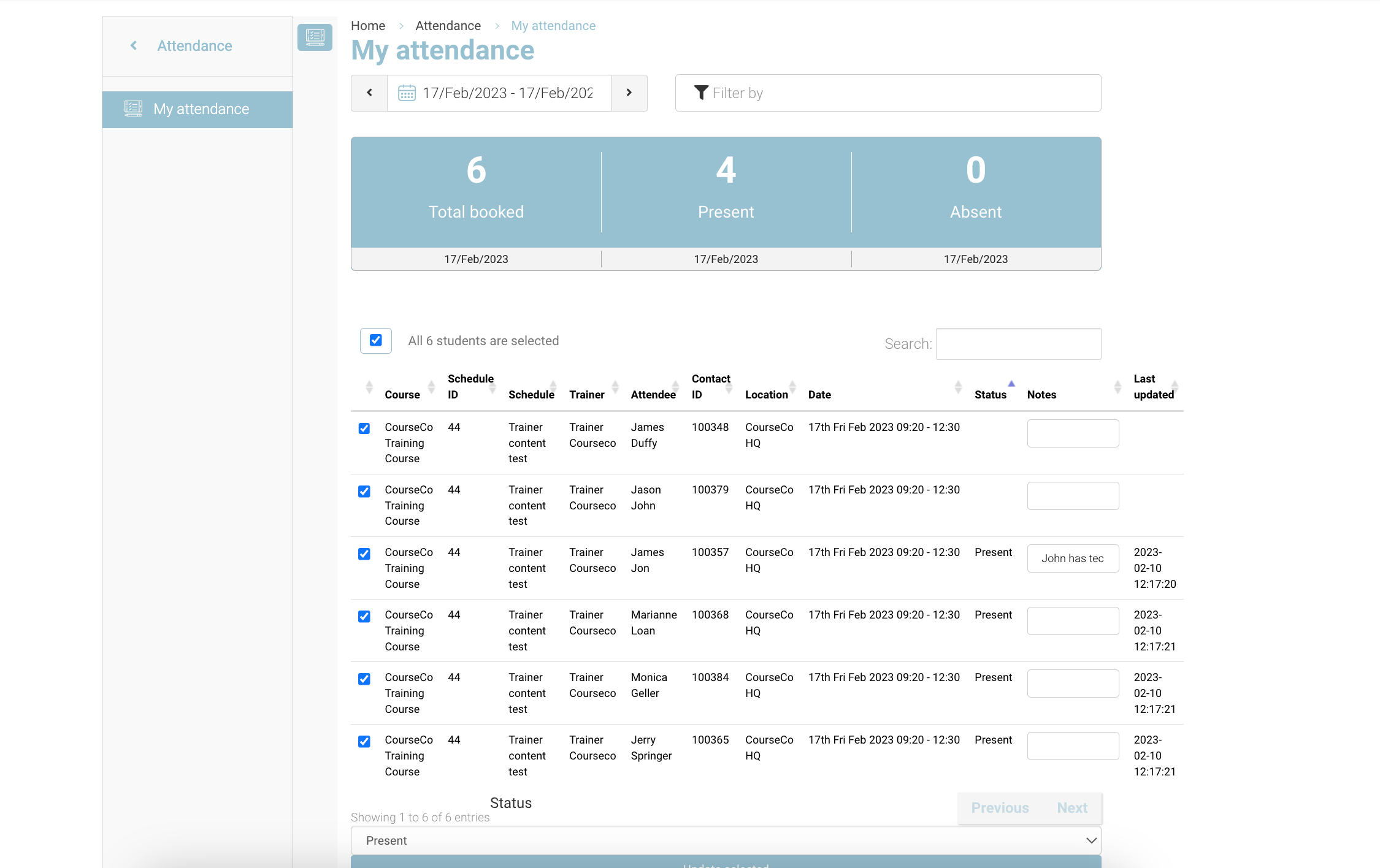The image size is (1380, 868).
Task: Click the attendance icon beside breadcrumb
Action: pos(315,37)
